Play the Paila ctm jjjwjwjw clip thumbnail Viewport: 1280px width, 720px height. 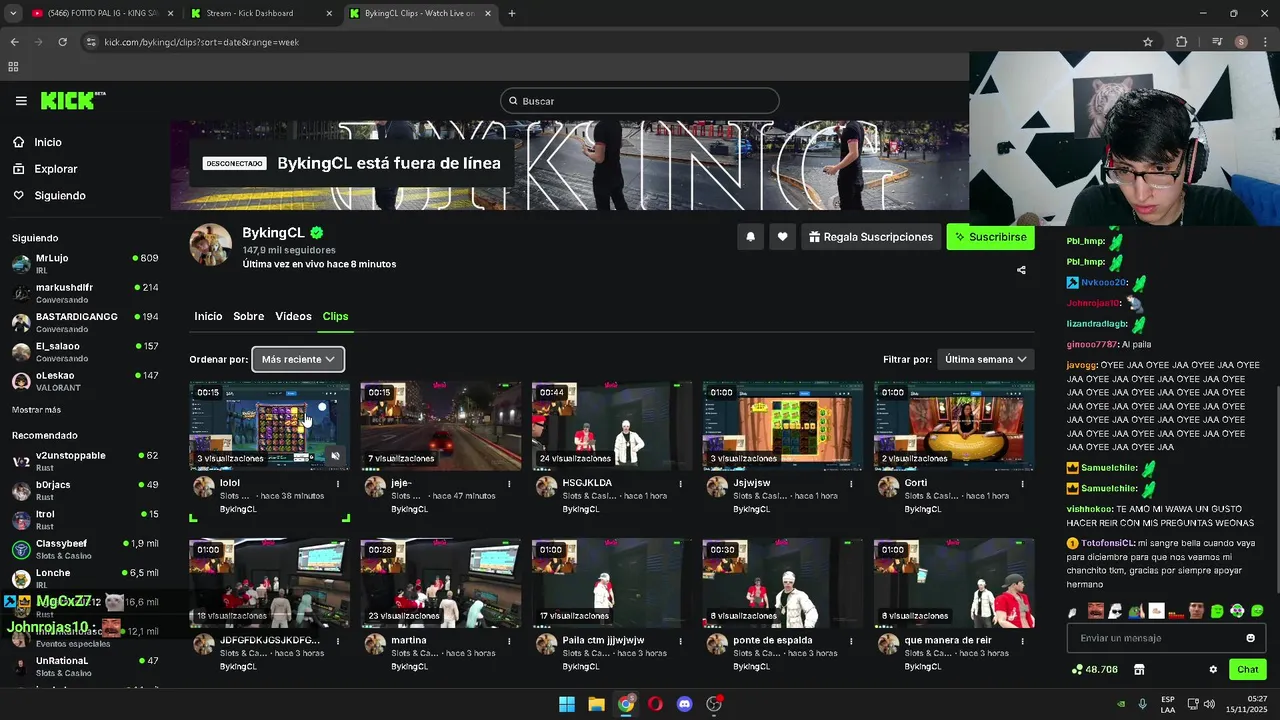pyautogui.click(x=612, y=583)
